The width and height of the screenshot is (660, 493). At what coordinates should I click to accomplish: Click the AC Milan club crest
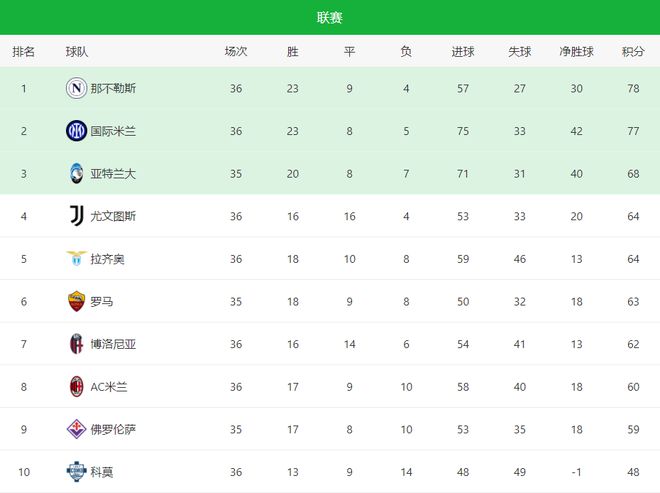tap(76, 386)
